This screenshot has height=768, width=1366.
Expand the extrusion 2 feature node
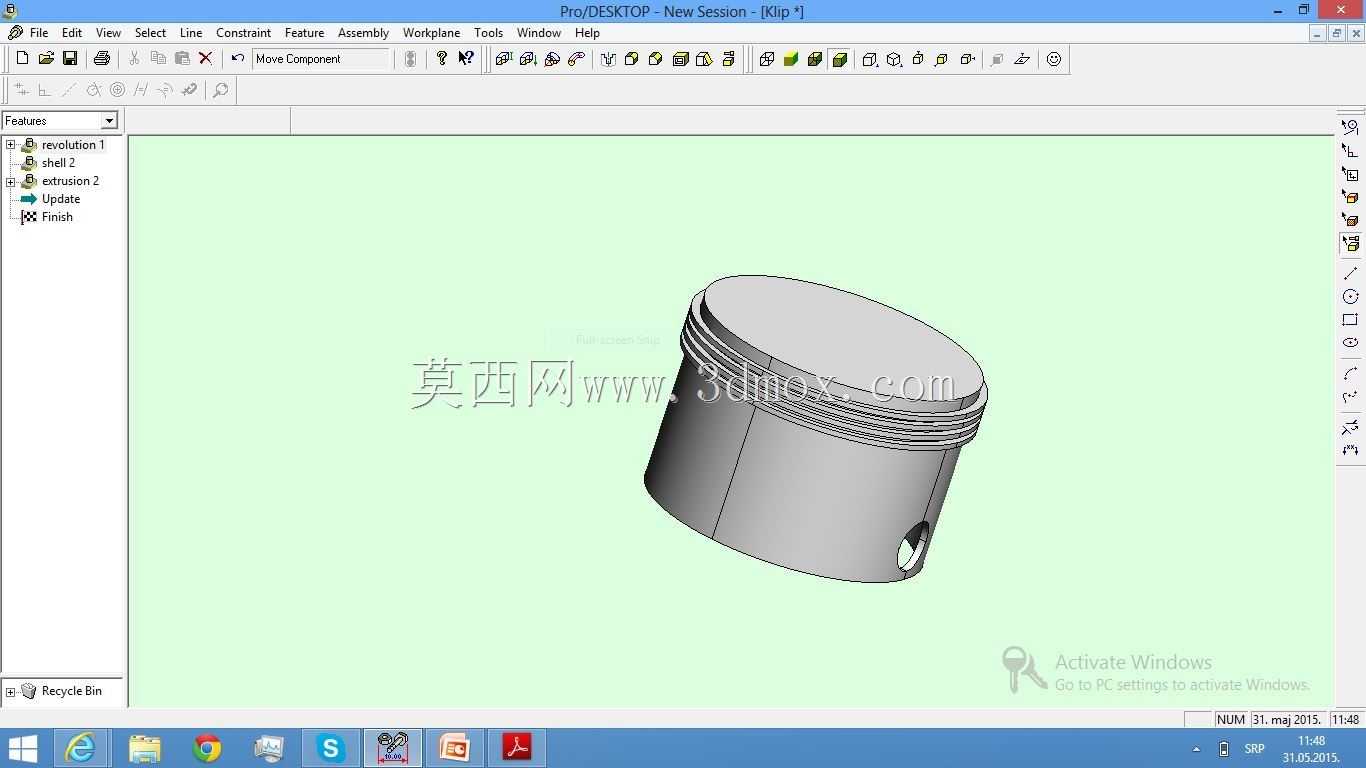[x=11, y=181]
